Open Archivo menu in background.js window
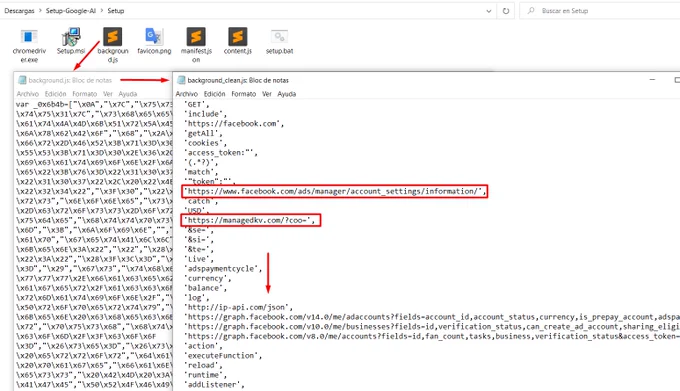680x391 pixels. point(28,94)
